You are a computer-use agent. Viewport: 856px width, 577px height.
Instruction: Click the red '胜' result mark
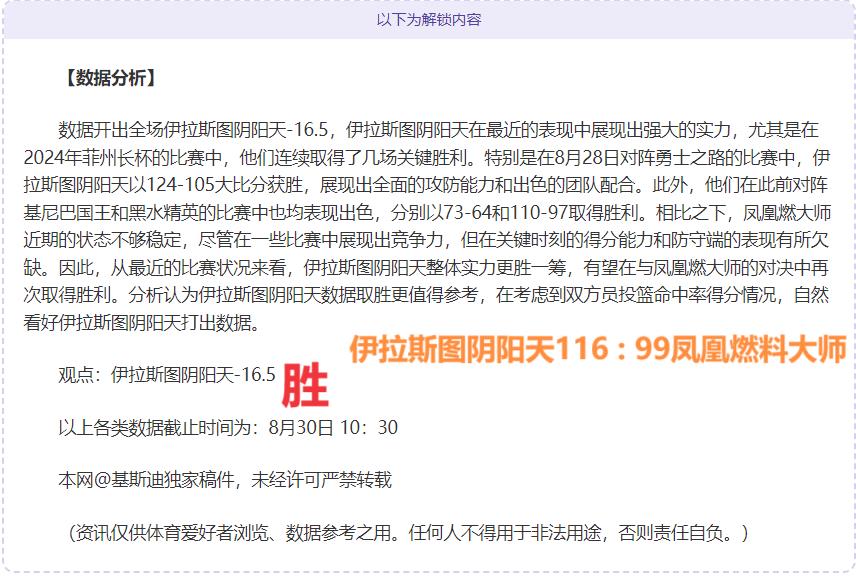click(x=305, y=385)
